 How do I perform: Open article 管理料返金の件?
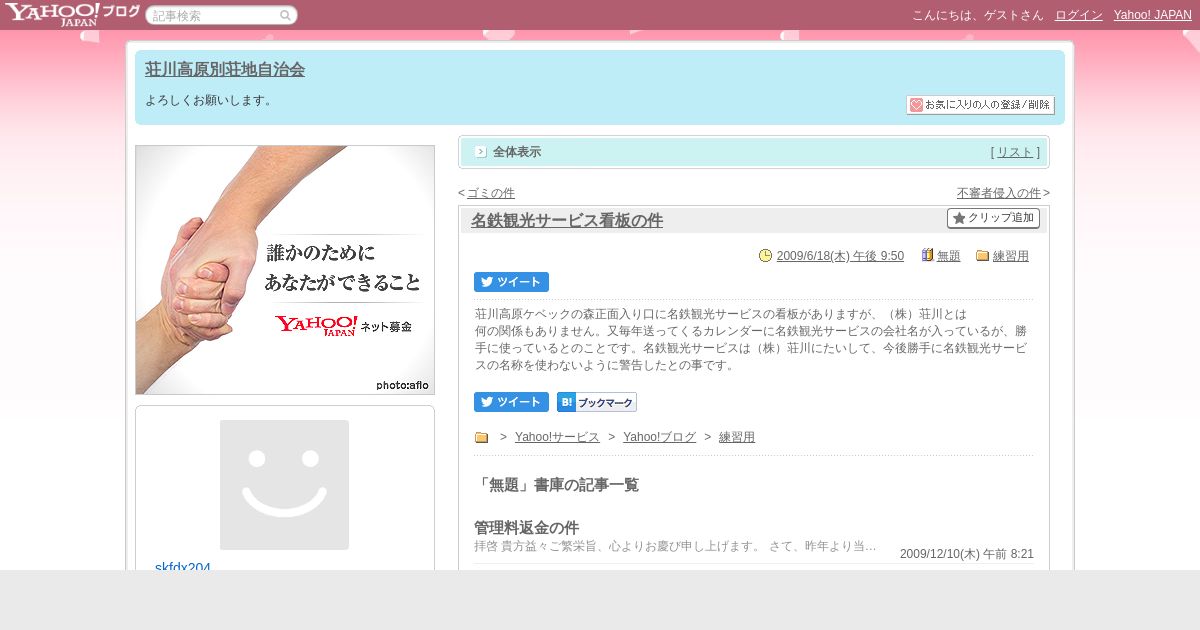pyautogui.click(x=526, y=527)
